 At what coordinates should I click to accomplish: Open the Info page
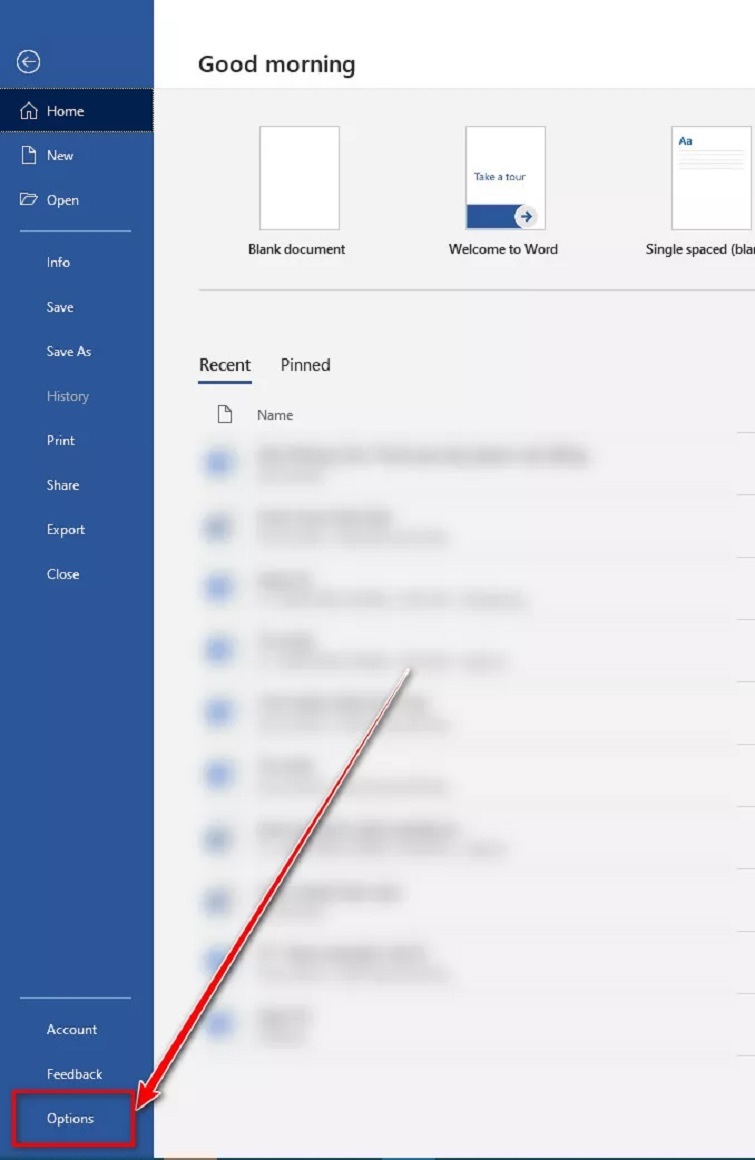point(58,262)
